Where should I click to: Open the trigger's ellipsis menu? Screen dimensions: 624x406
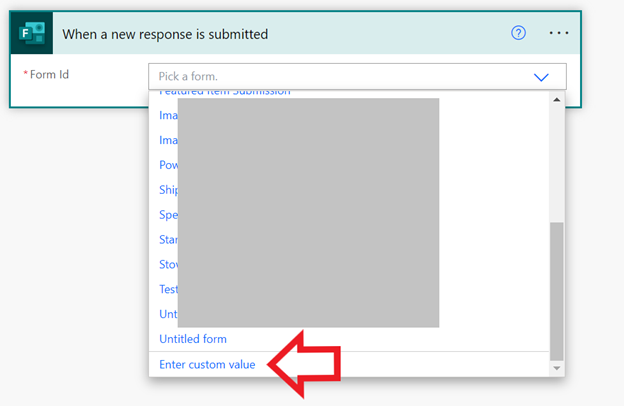coord(559,33)
